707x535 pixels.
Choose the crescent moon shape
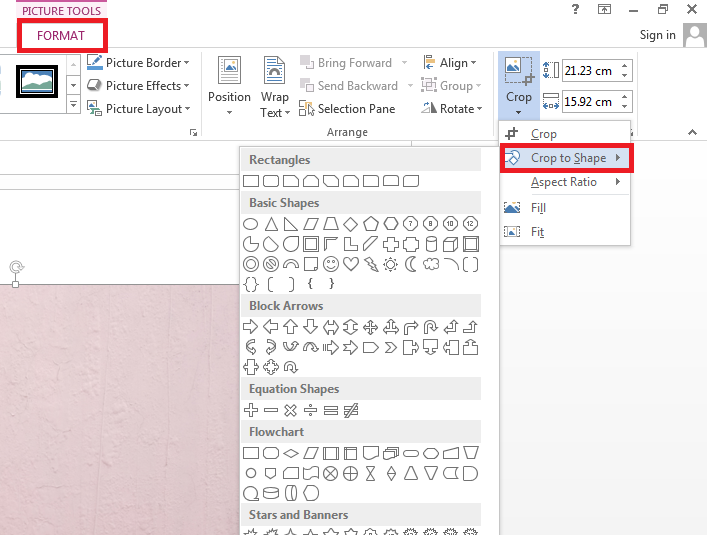[411, 264]
